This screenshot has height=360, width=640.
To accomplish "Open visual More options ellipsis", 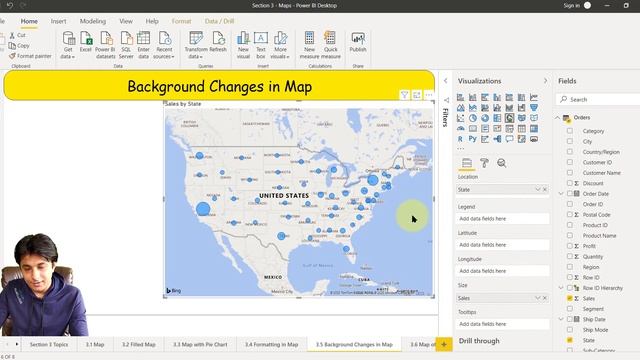I will 429,95.
